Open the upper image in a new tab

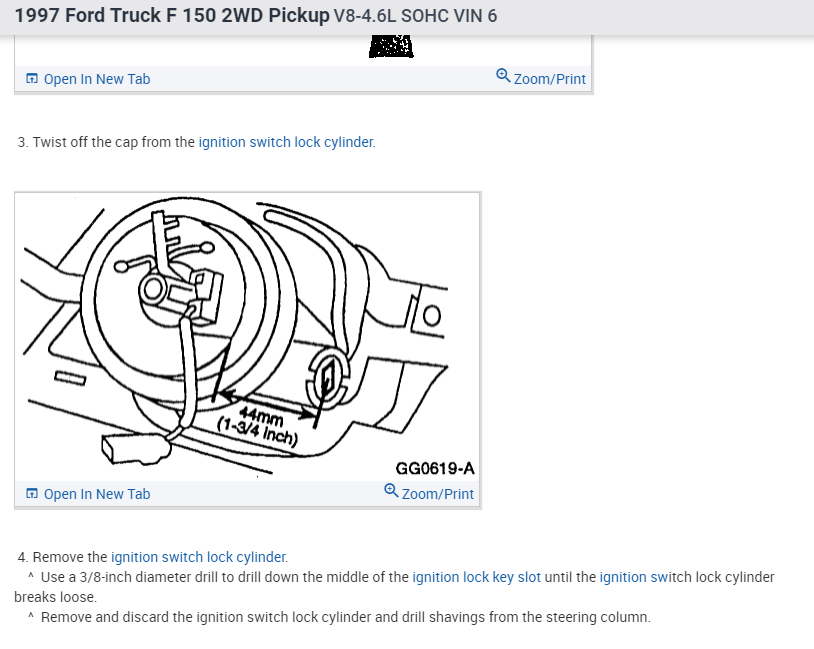coord(88,79)
